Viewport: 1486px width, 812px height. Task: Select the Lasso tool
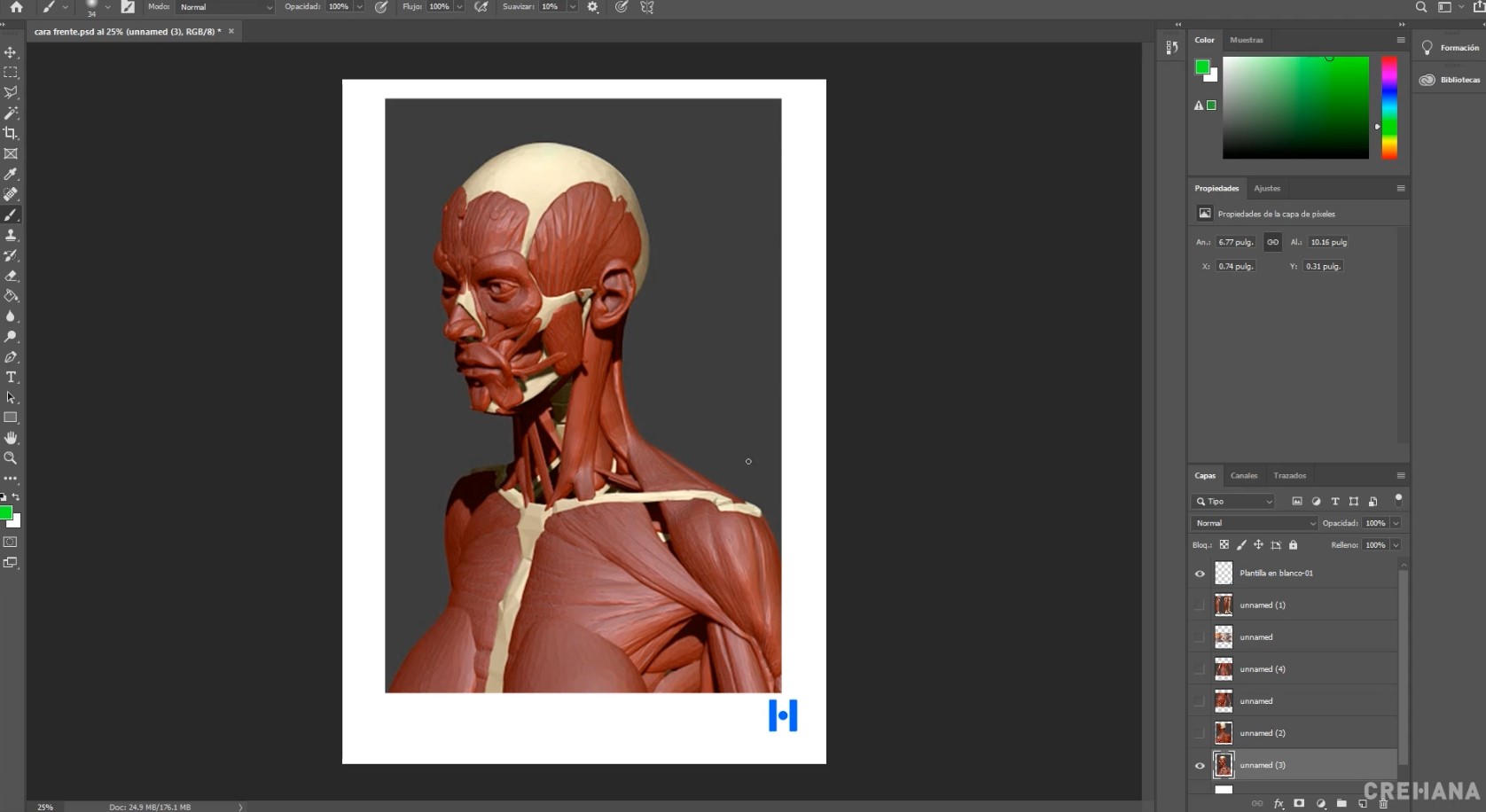pyautogui.click(x=11, y=93)
